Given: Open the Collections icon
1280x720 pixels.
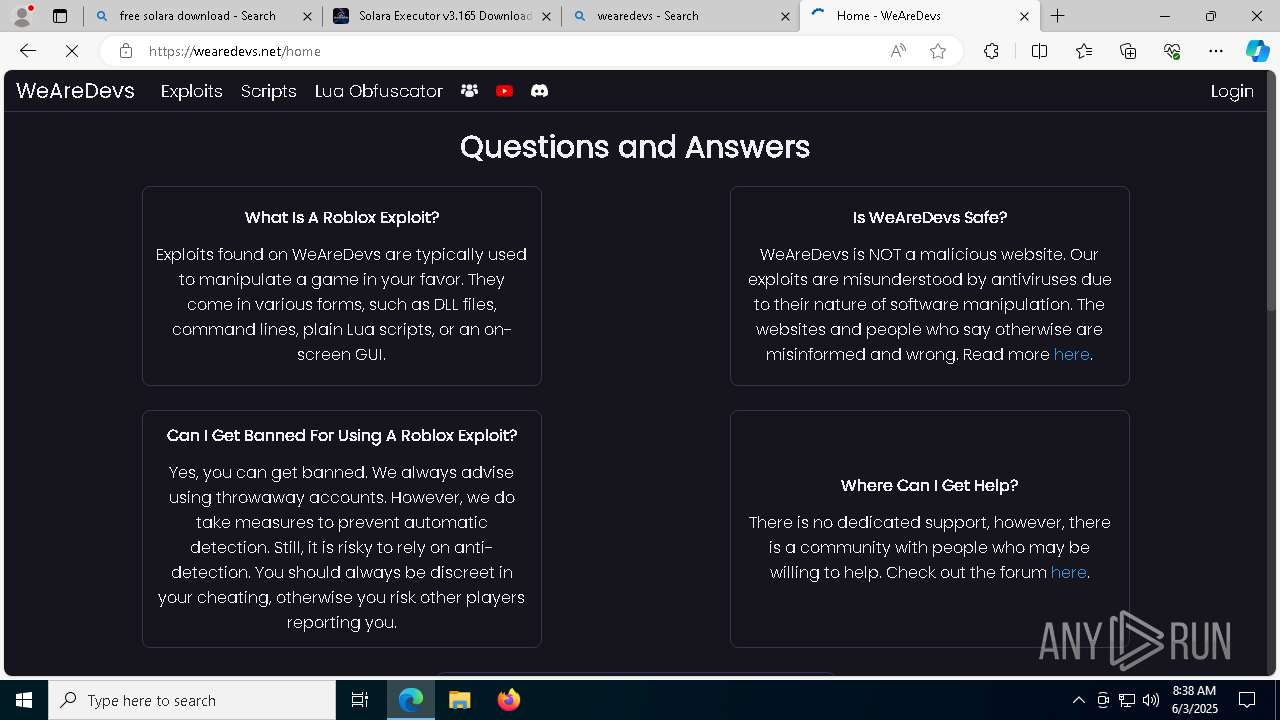Looking at the screenshot, I should (1128, 51).
